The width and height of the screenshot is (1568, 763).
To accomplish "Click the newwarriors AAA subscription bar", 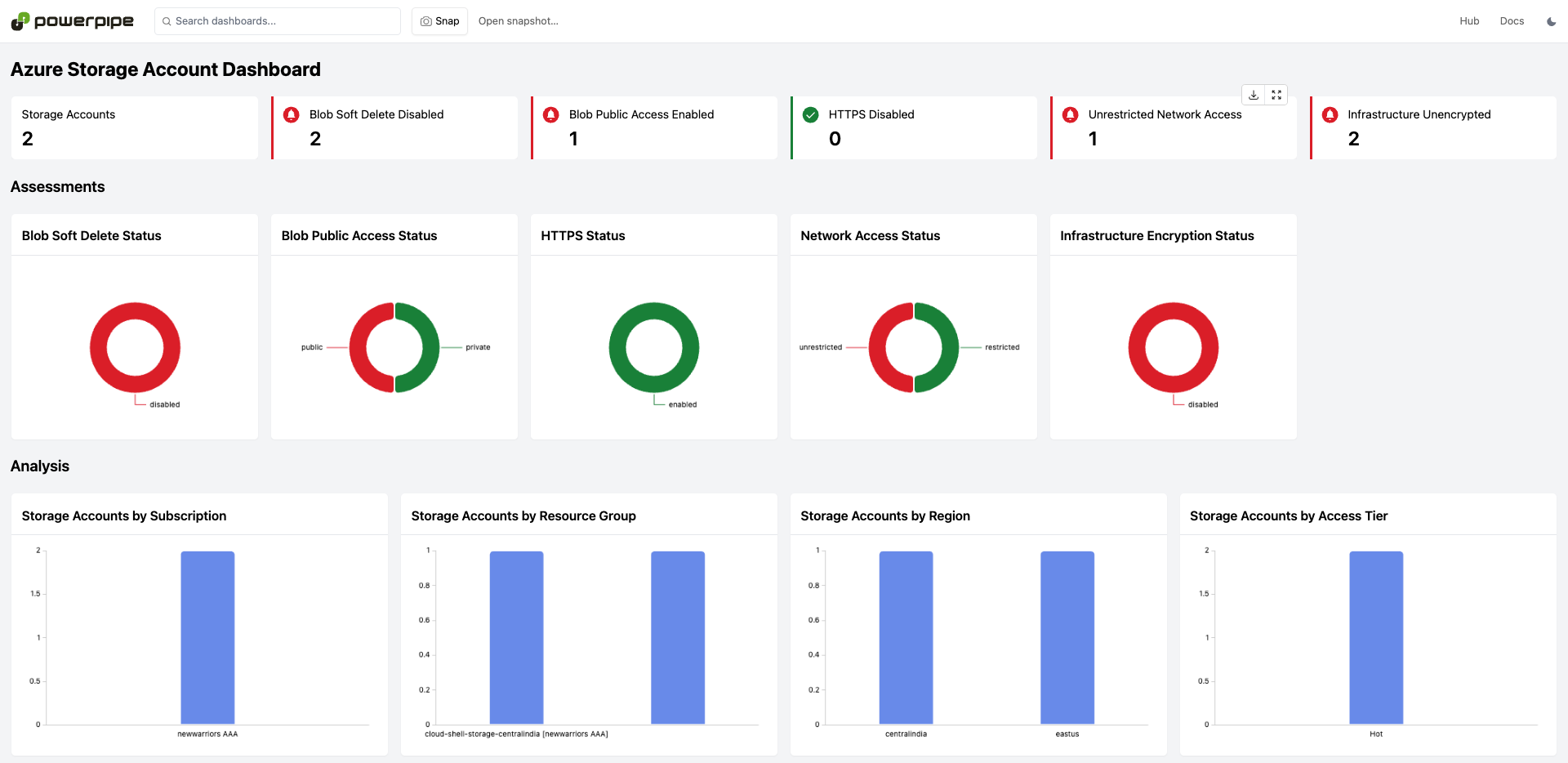I will tap(207, 637).
